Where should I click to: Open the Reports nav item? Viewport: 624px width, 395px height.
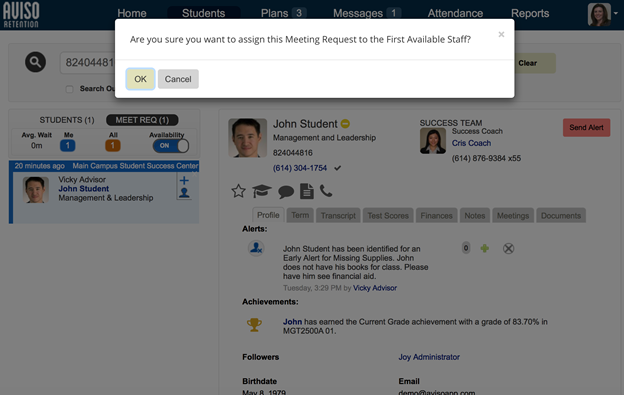pyautogui.click(x=530, y=13)
